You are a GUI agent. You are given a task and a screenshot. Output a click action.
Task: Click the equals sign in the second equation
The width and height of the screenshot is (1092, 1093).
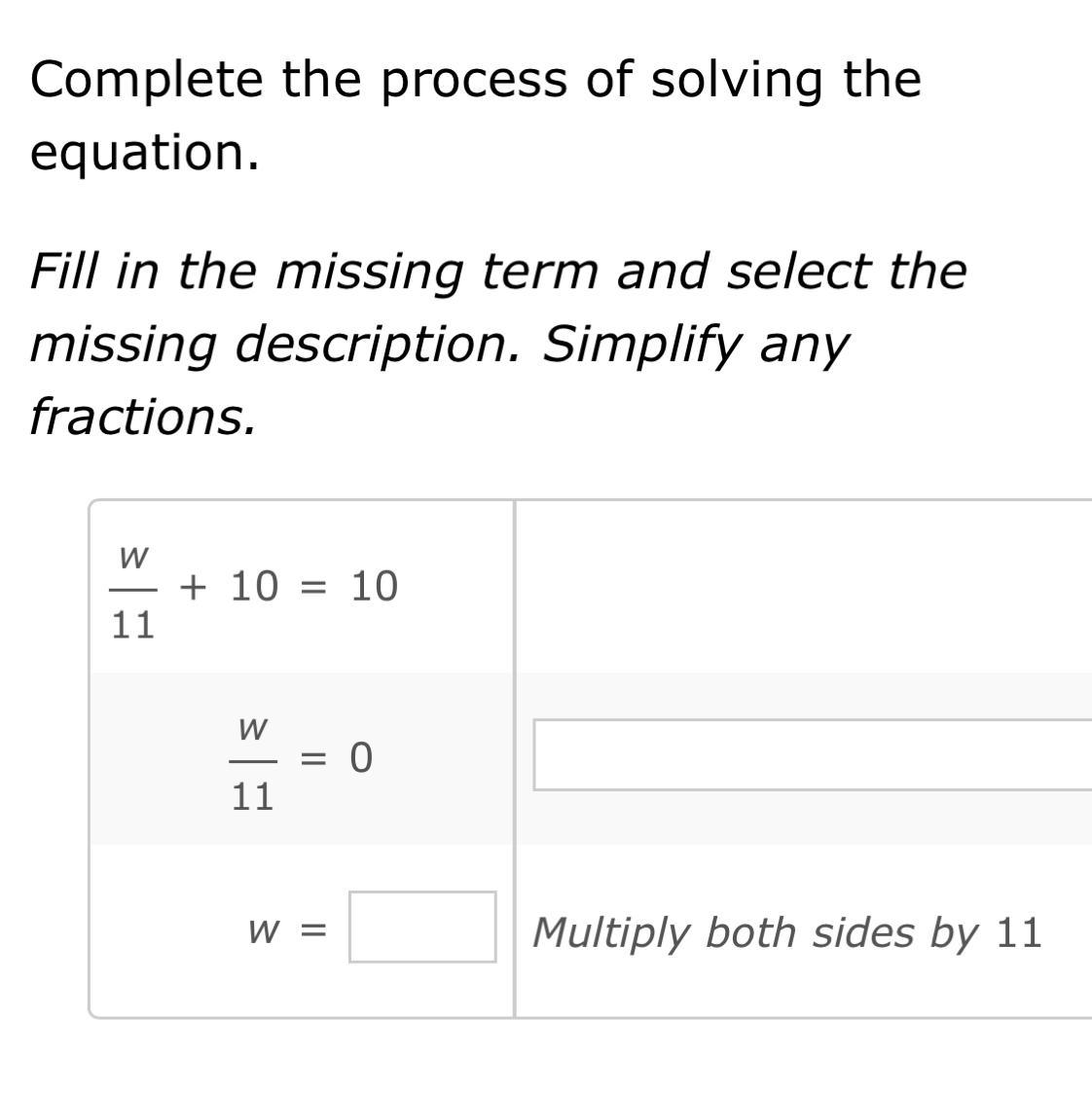point(312,758)
